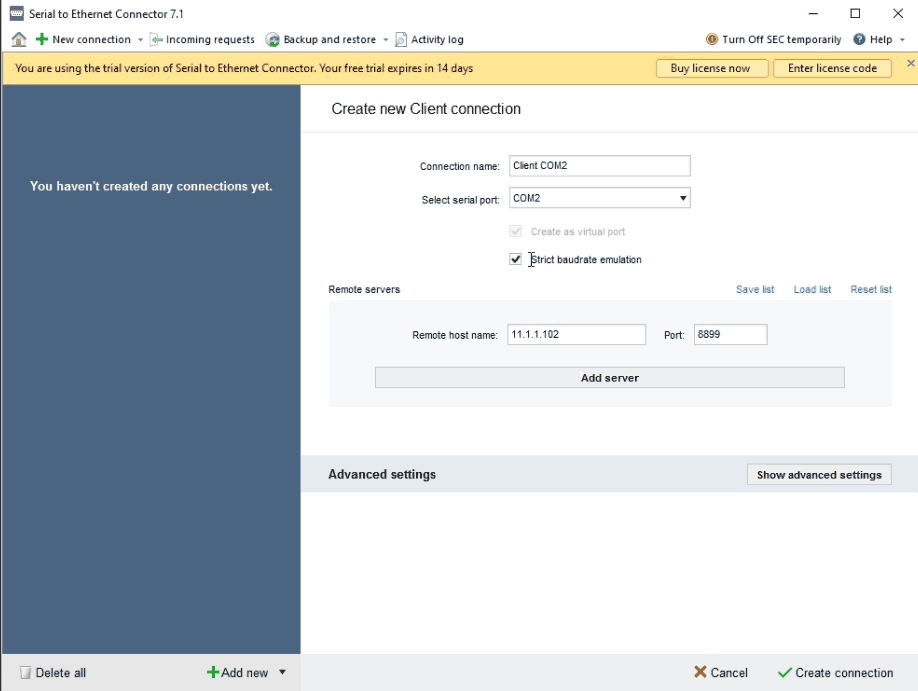
Task: Open the Activity log
Action: point(430,39)
